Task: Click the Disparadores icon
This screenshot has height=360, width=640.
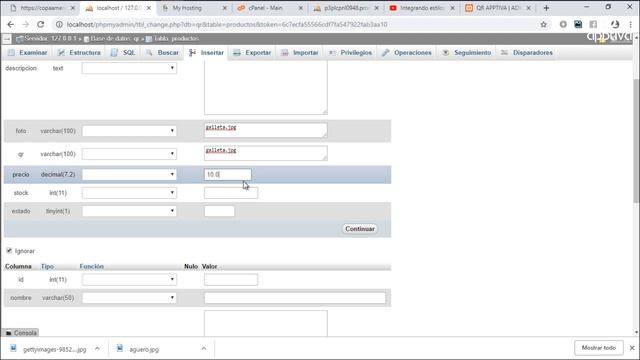Action: point(504,53)
